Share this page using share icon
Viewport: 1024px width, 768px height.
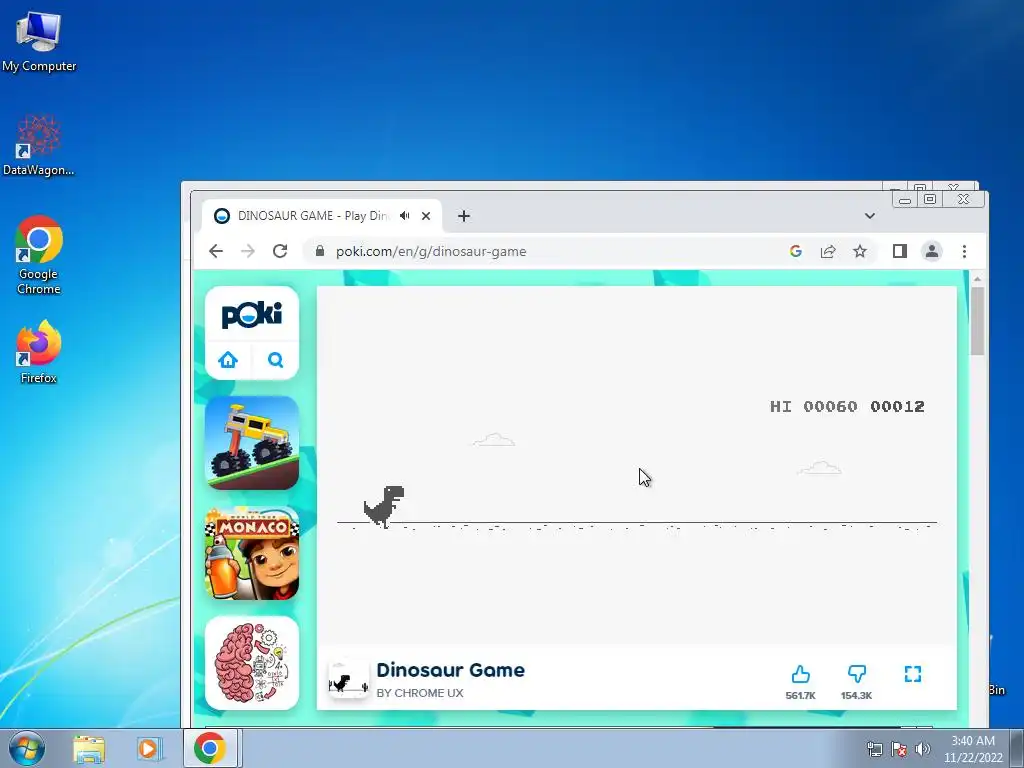pos(828,251)
